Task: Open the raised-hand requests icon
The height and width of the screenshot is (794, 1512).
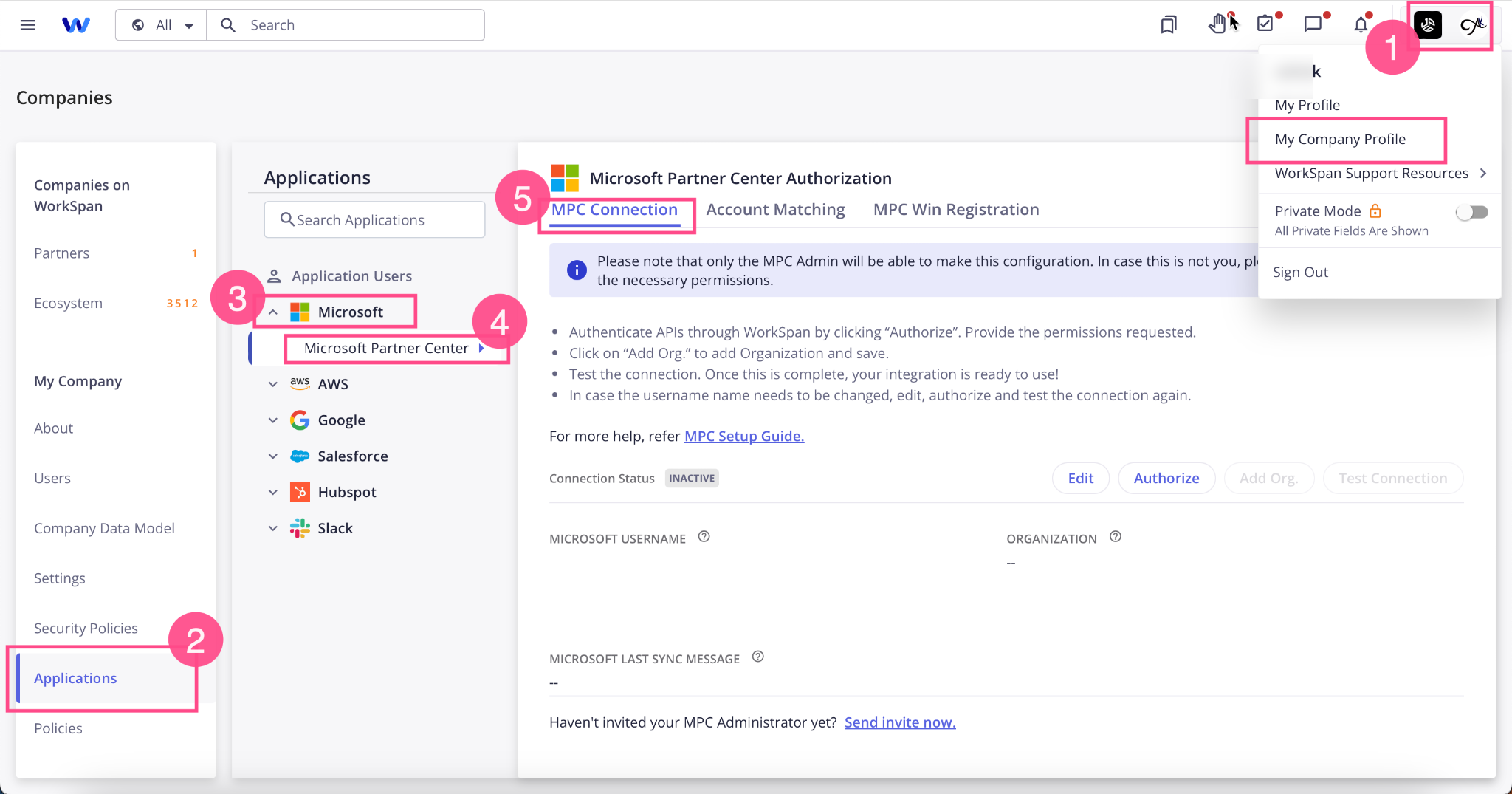Action: (x=1217, y=24)
